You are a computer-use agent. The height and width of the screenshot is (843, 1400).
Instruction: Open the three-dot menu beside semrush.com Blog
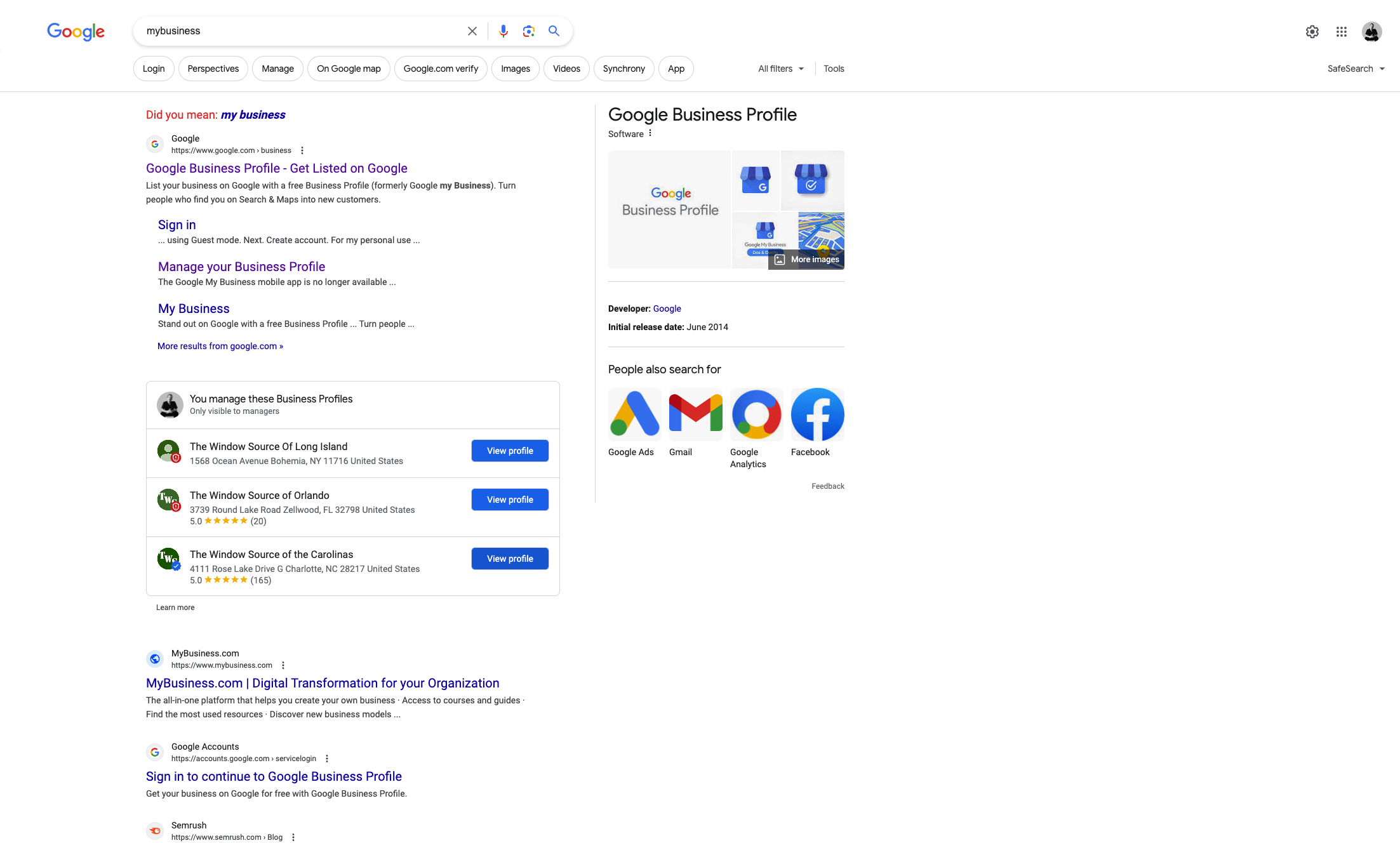(293, 837)
